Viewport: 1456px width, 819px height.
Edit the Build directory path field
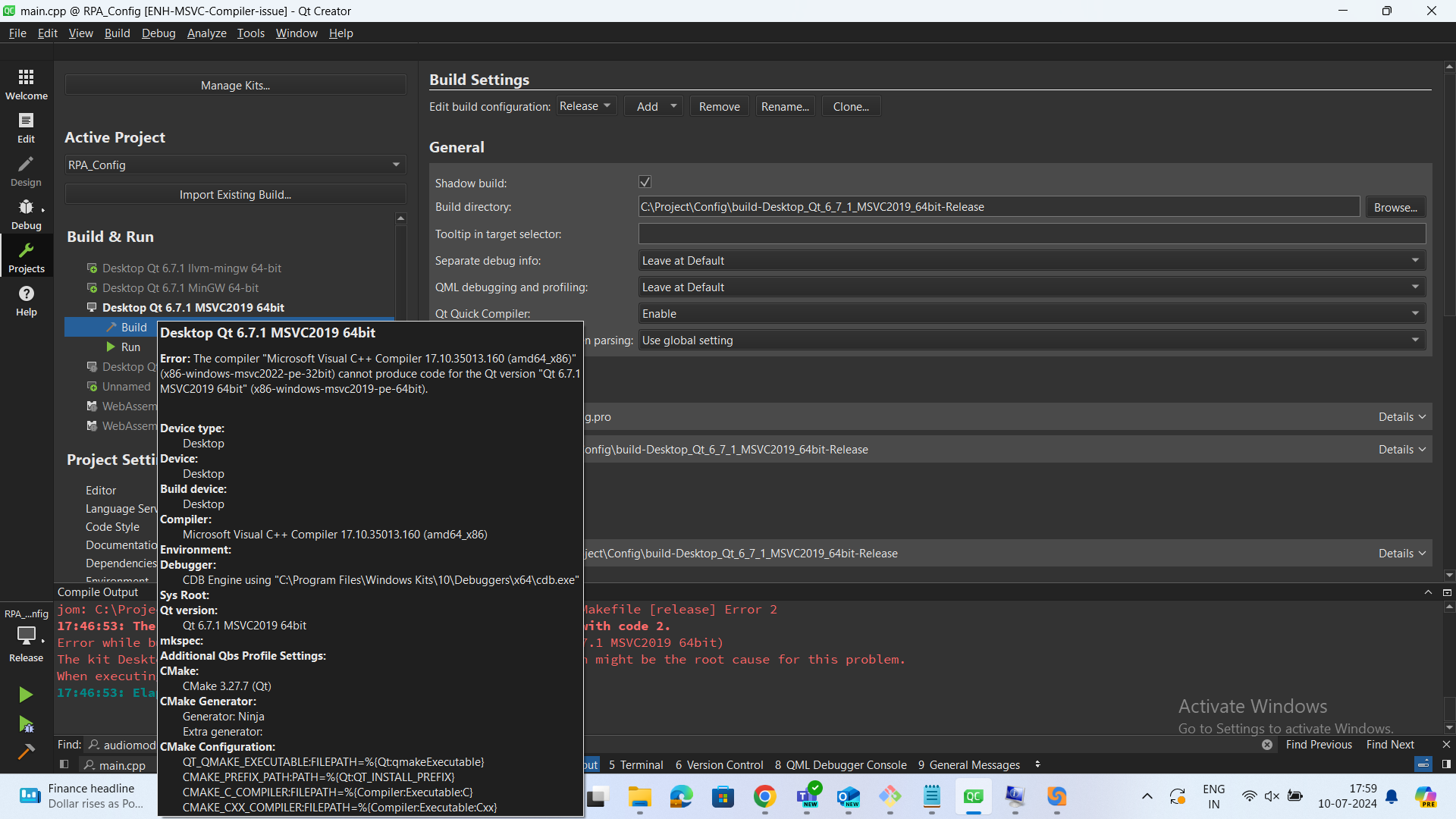click(999, 206)
